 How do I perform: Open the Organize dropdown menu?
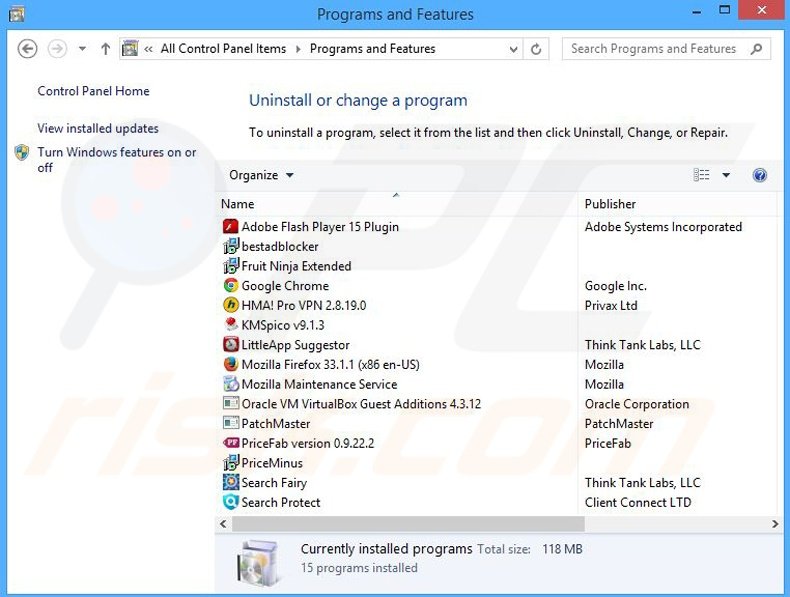(x=261, y=175)
